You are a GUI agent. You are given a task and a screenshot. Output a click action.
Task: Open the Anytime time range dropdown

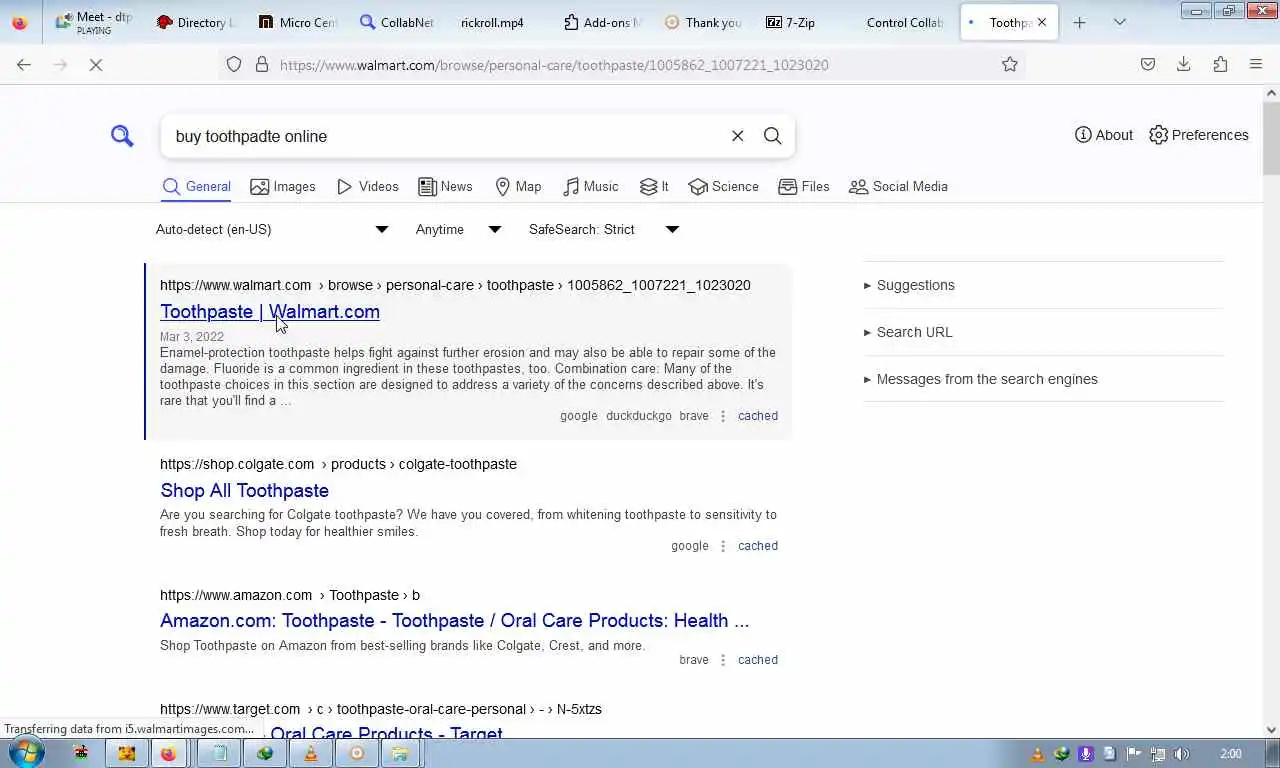tap(458, 229)
